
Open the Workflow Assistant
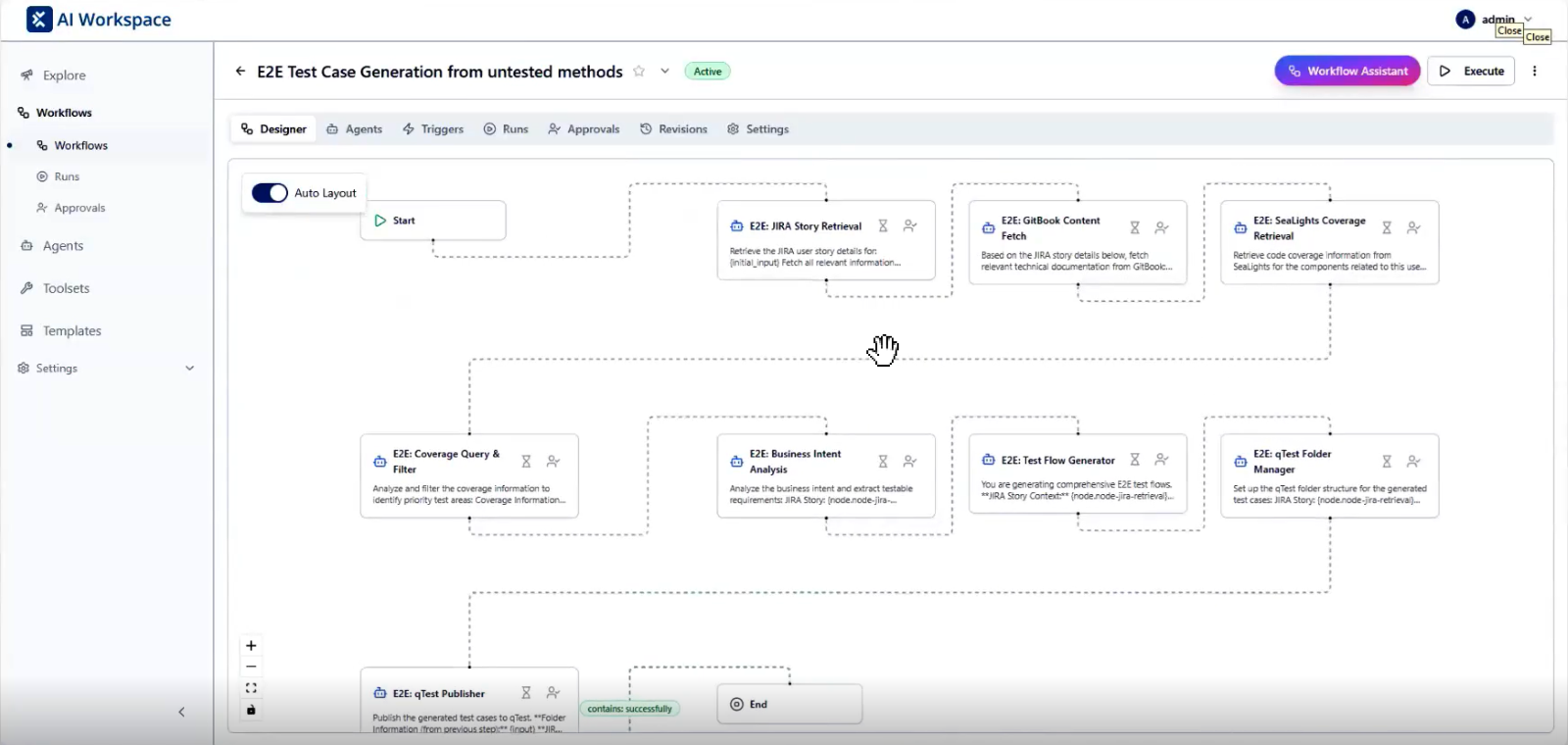tap(1347, 72)
